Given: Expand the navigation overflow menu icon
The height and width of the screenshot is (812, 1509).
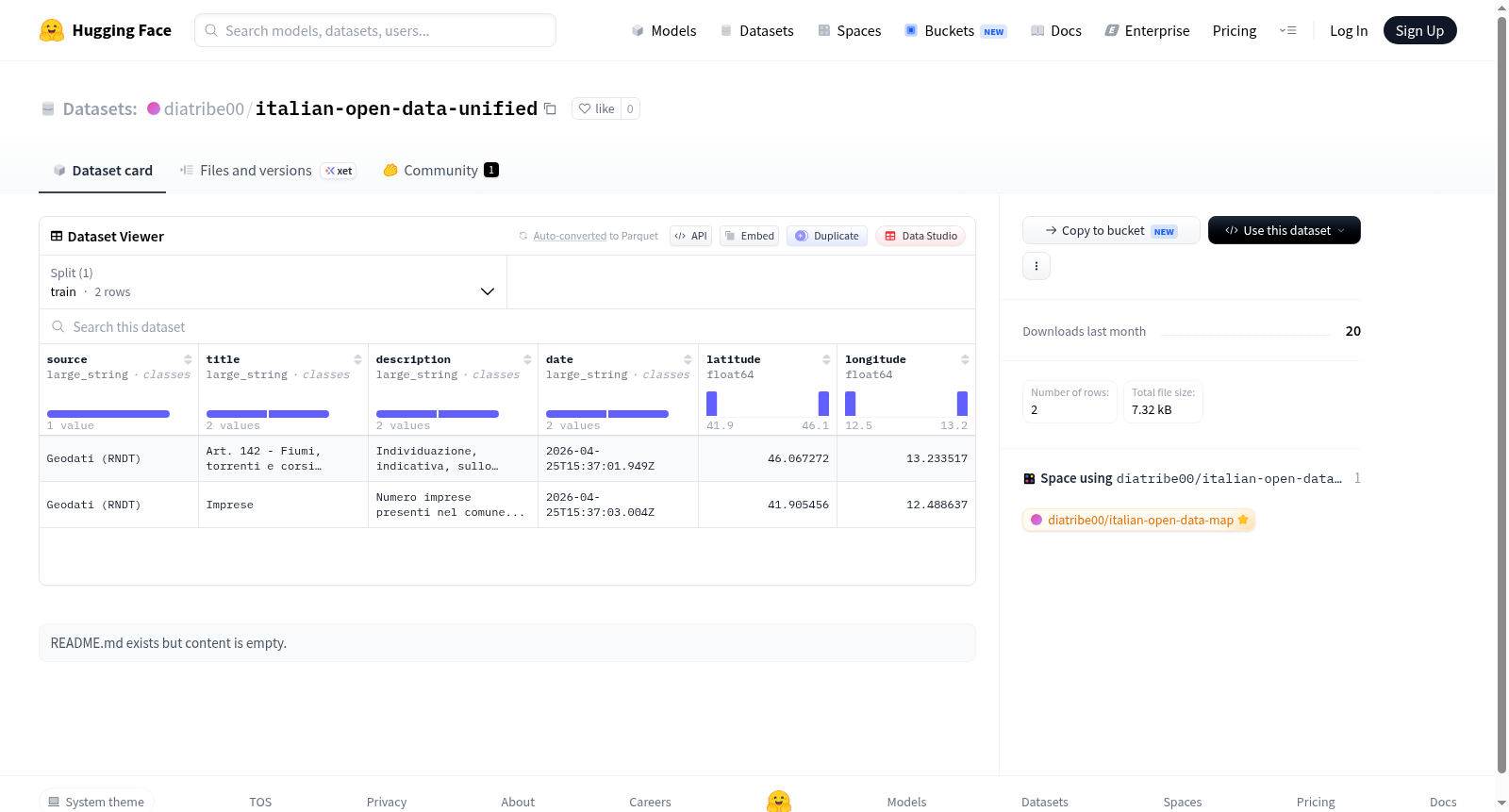Looking at the screenshot, I should pos(1287,30).
